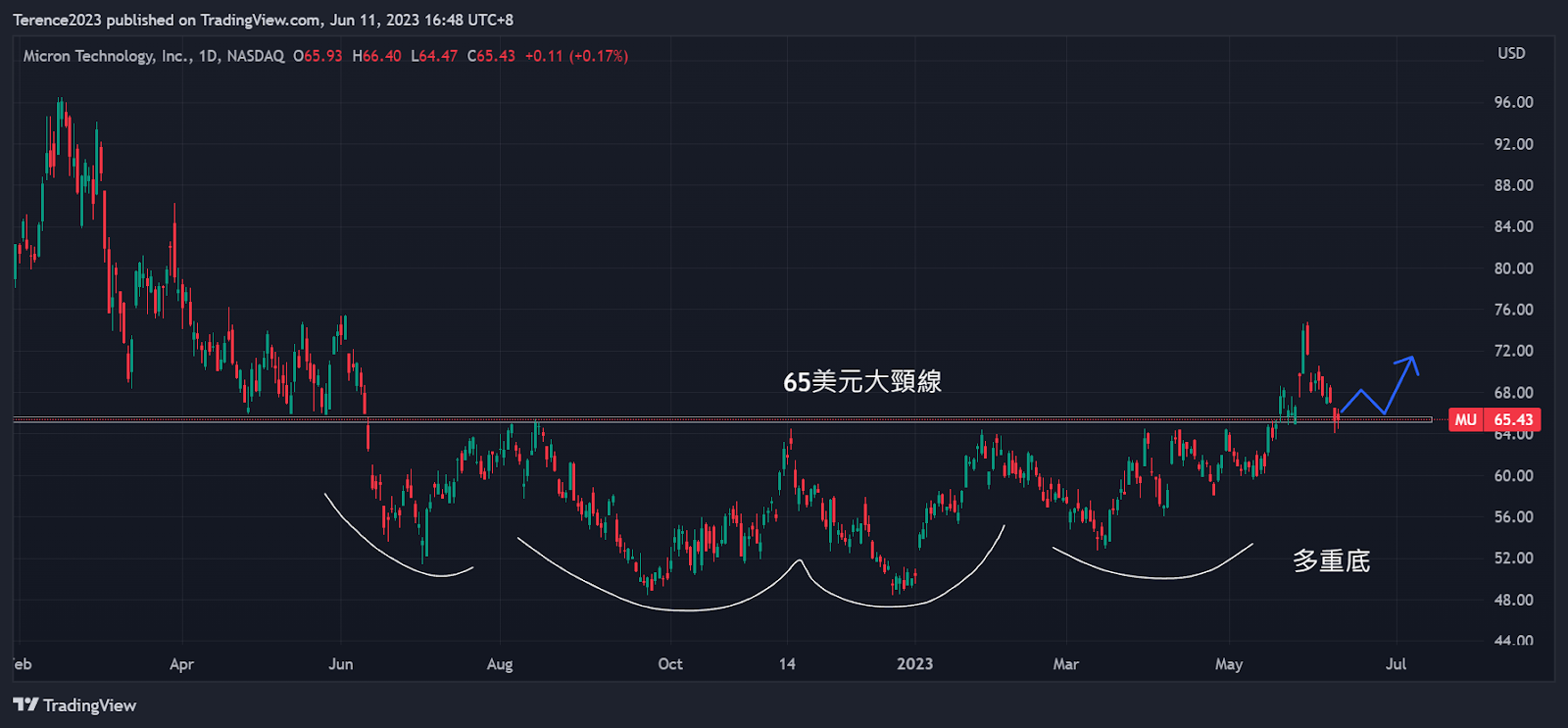Click the open value O65.93 in the legend
The height and width of the screenshot is (728, 1568).
(318, 56)
